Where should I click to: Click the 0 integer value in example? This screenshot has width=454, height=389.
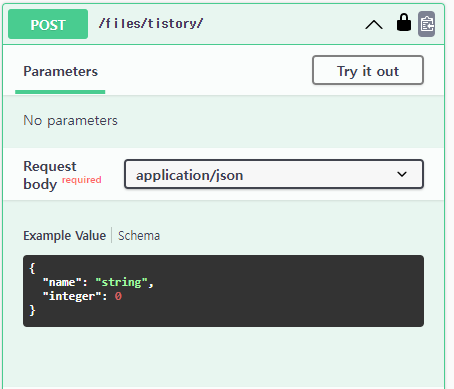118,296
